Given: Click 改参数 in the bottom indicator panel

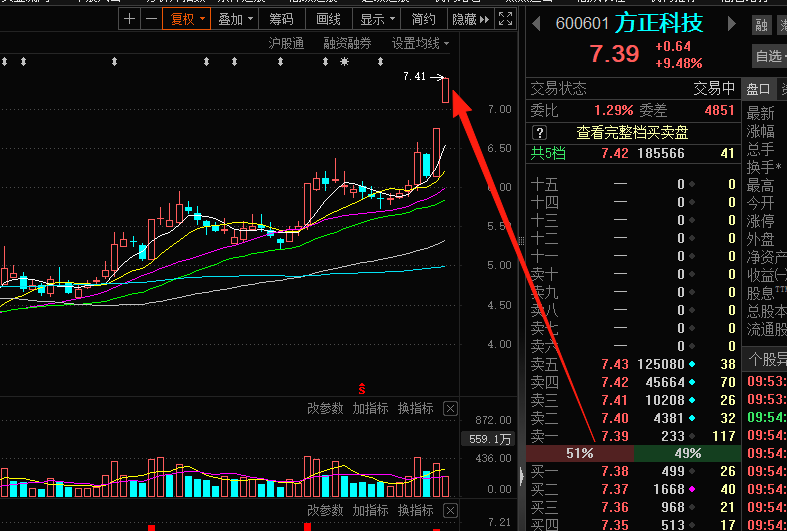Looking at the screenshot, I should click(325, 511).
